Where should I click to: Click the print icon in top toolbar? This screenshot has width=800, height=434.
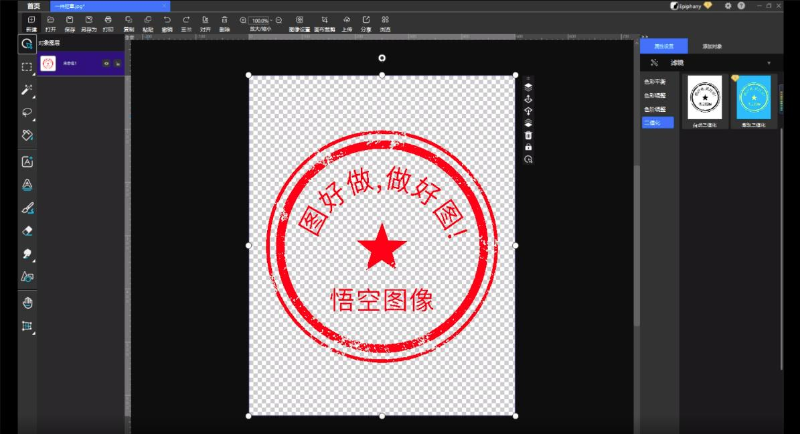point(108,20)
